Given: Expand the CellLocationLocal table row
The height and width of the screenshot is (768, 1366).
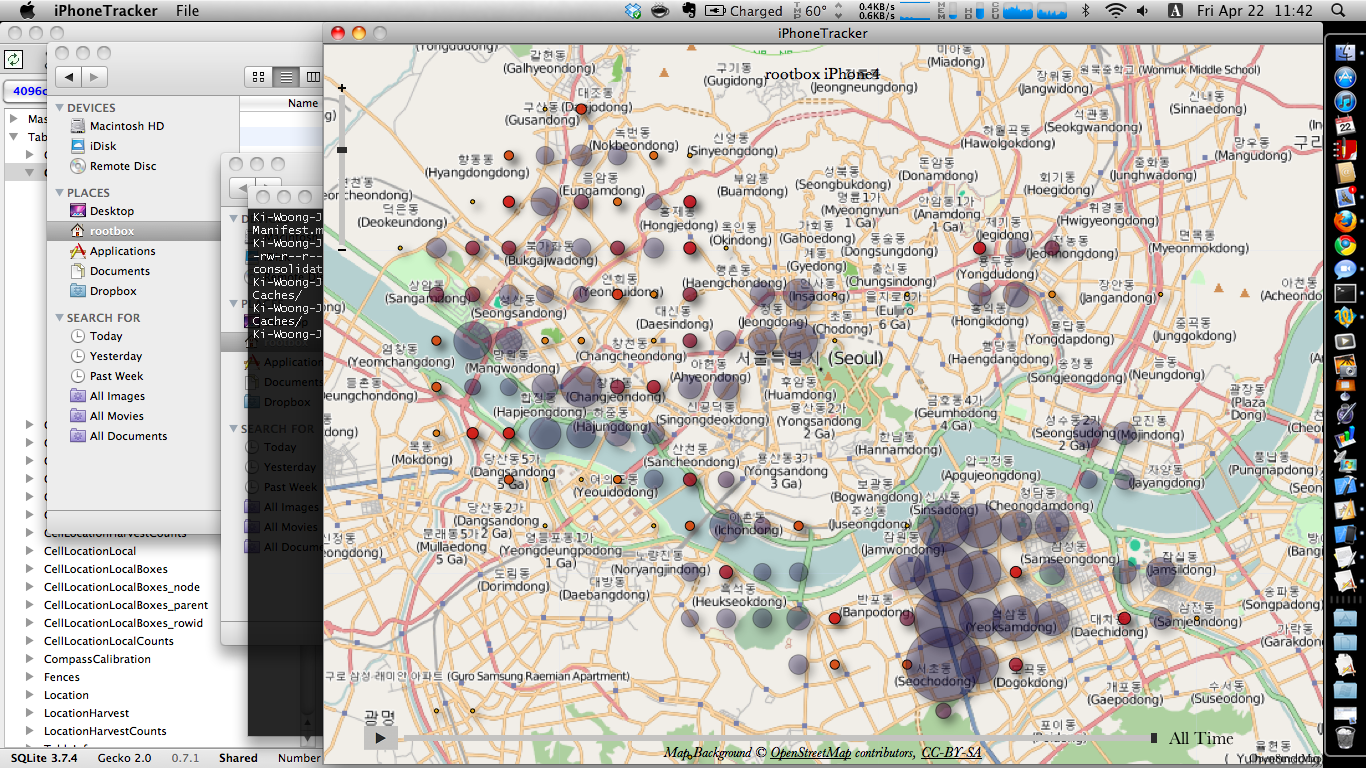Looking at the screenshot, I should tap(30, 551).
